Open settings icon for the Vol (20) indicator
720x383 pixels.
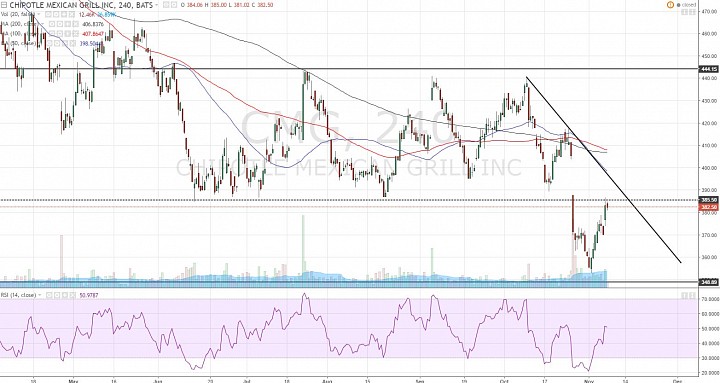tap(56, 14)
